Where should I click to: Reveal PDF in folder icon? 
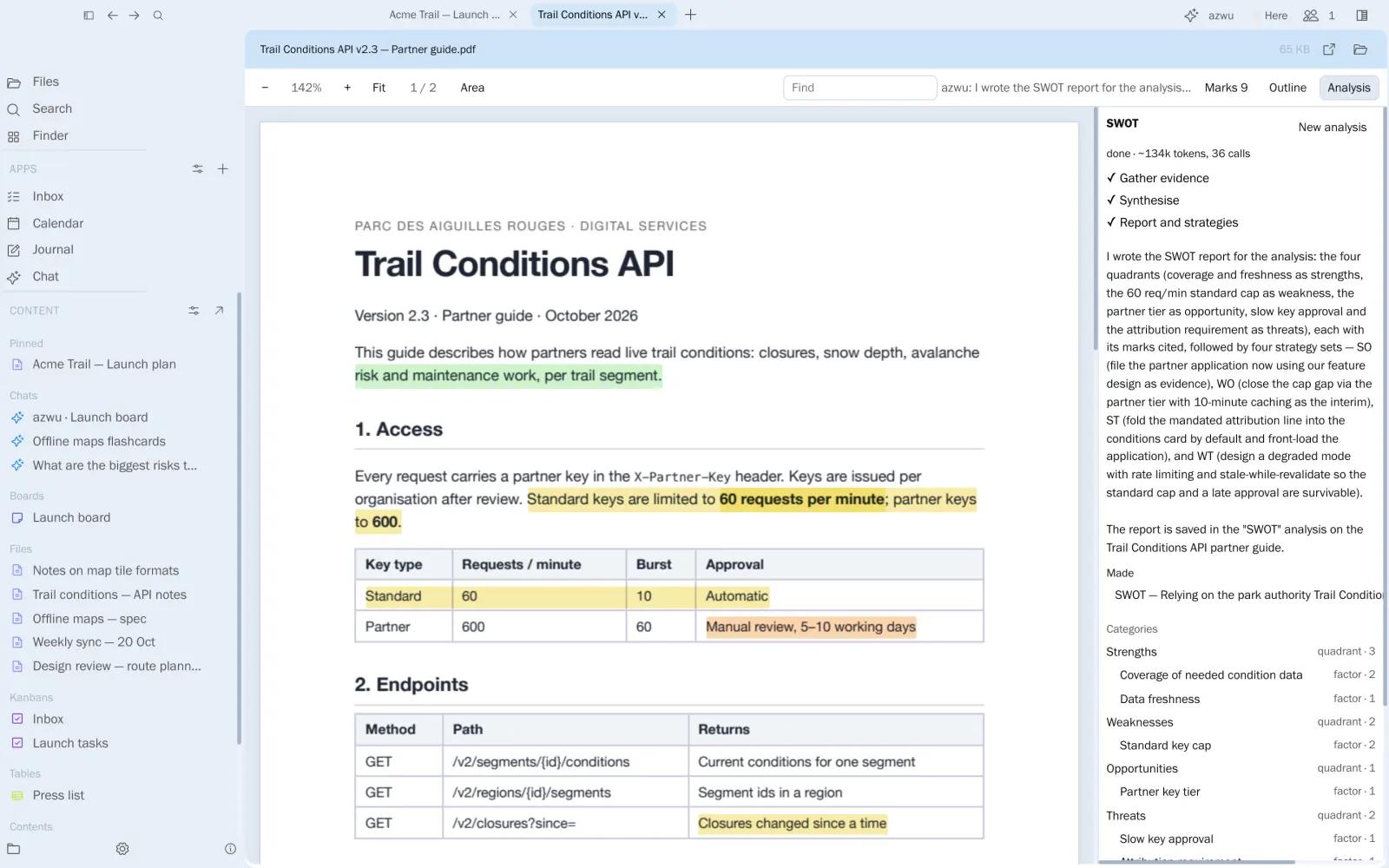1360,49
